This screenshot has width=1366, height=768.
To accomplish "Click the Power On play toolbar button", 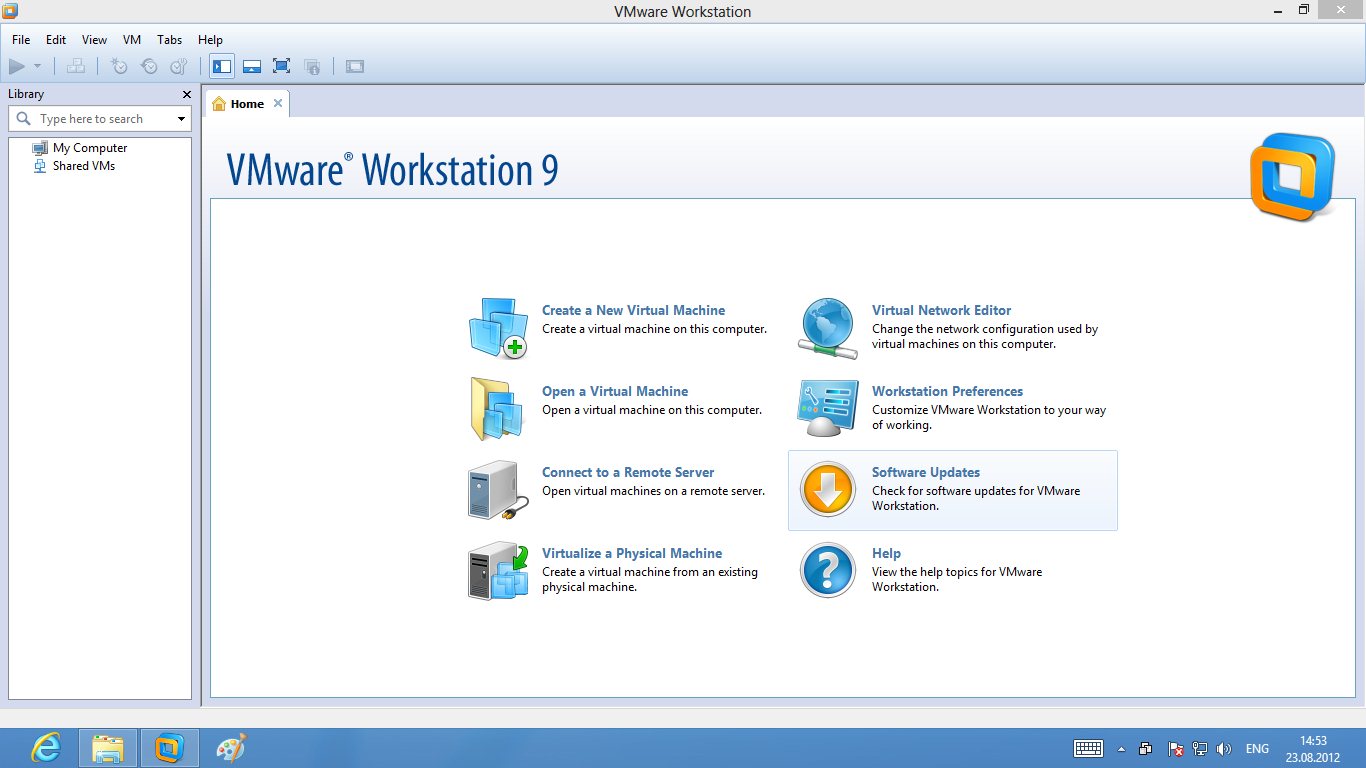I will [17, 67].
